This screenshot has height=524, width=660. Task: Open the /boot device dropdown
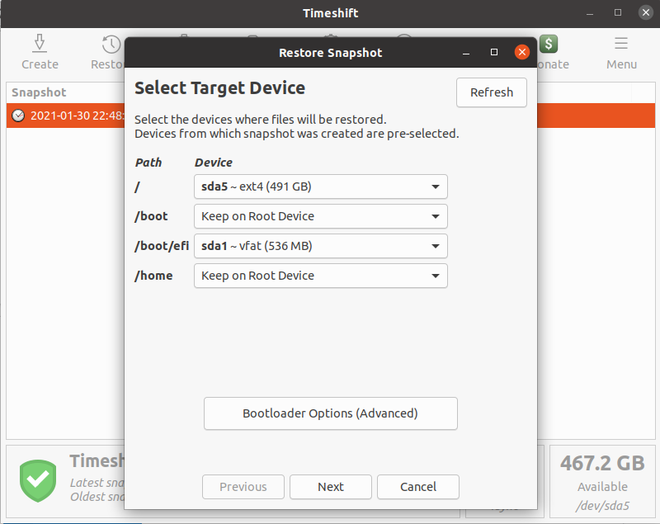321,216
